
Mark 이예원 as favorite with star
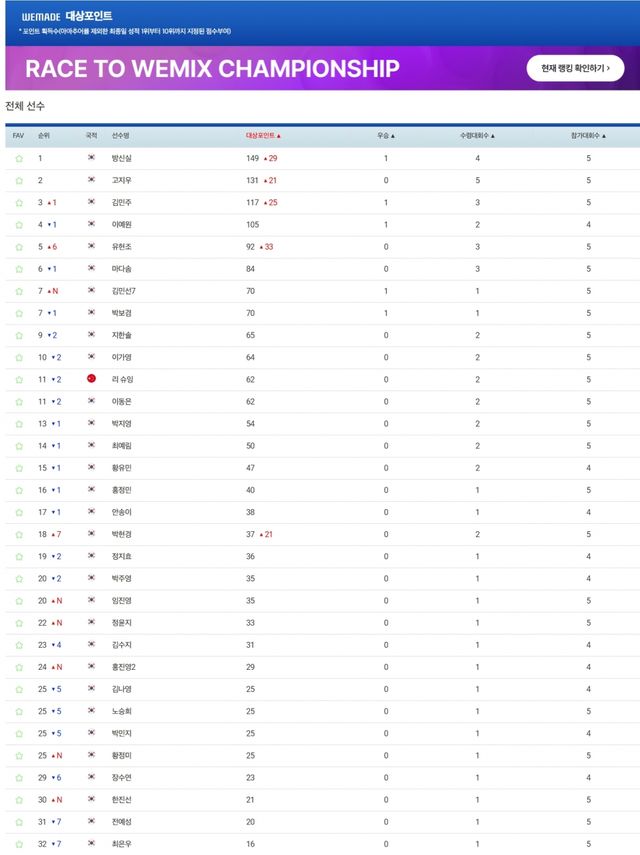click(18, 225)
